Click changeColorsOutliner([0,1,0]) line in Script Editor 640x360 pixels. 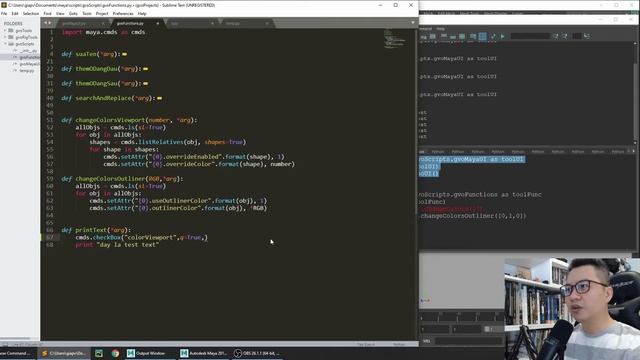pos(473,216)
